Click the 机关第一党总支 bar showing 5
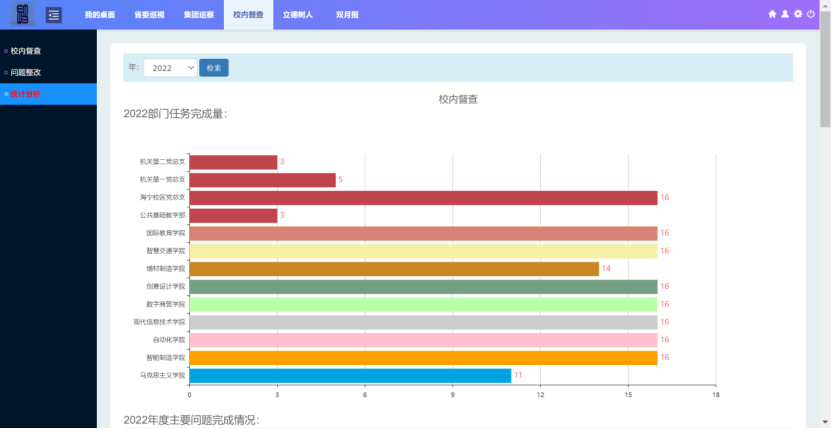This screenshot has width=831, height=429. (262, 180)
